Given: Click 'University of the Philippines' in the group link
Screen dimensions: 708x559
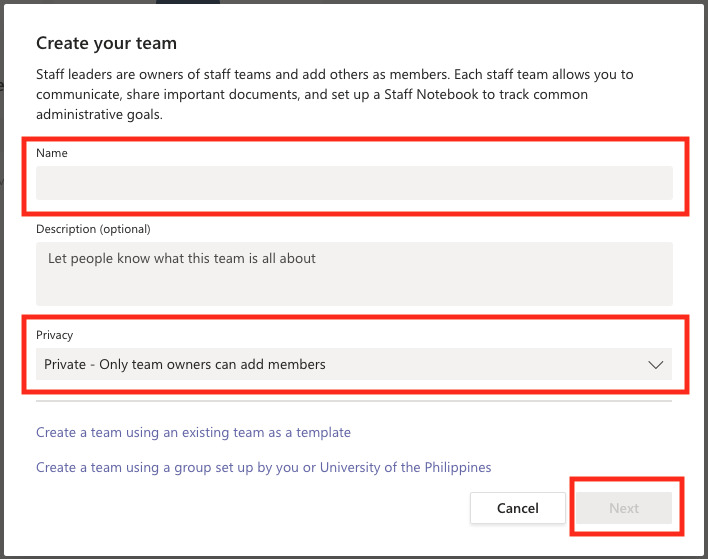Looking at the screenshot, I should point(405,467).
